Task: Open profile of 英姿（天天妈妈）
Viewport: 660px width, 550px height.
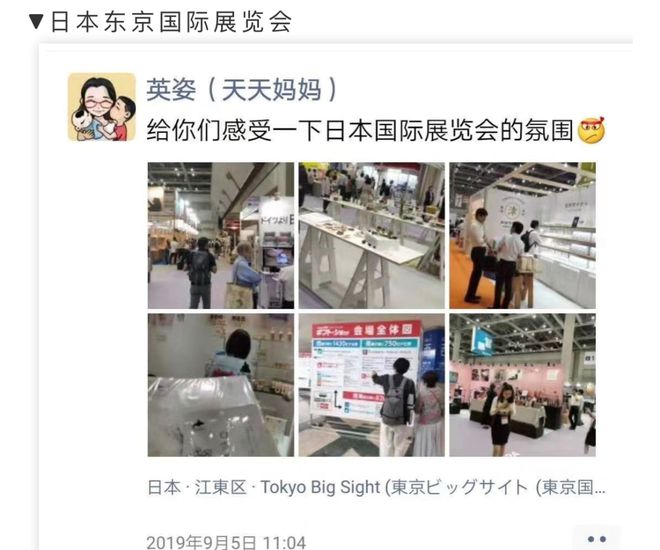Action: 242,90
